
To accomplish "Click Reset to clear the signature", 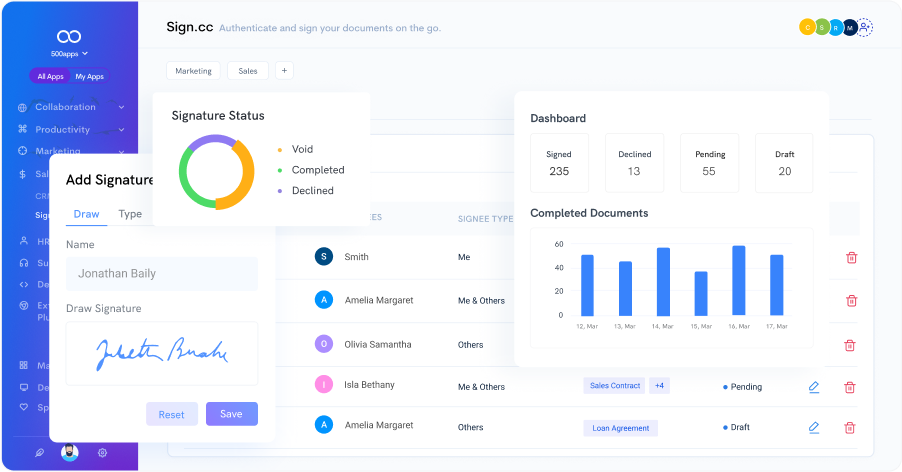I will (171, 414).
